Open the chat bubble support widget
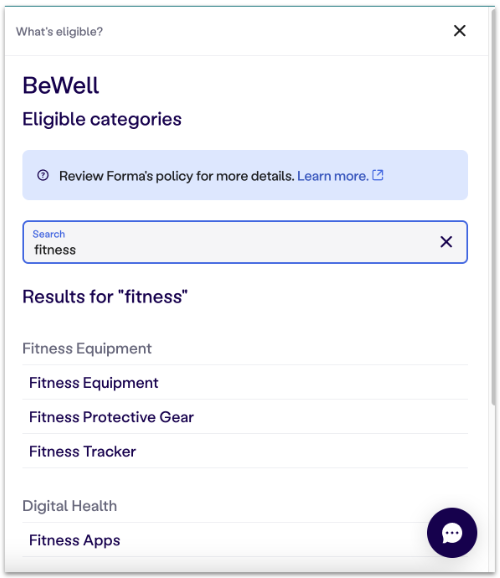The height and width of the screenshot is (578, 500). 452,533
